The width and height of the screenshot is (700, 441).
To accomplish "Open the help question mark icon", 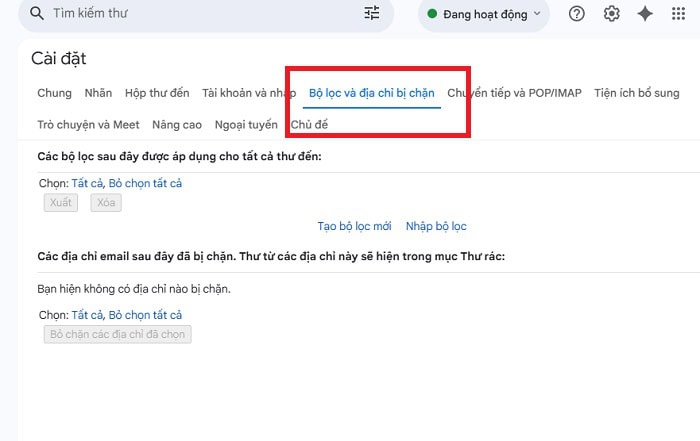I will (x=576, y=14).
